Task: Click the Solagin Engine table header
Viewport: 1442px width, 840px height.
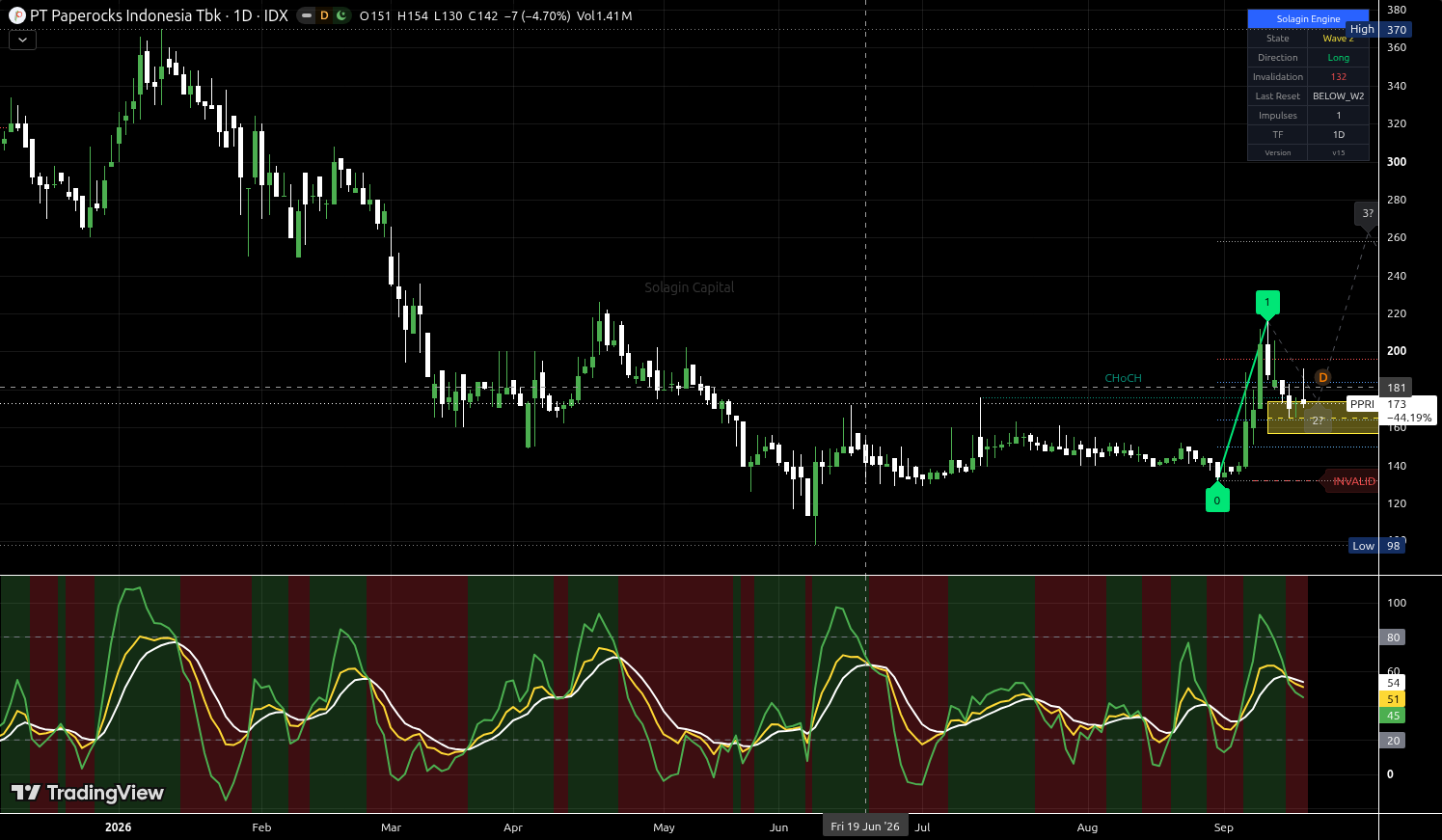Action: 1308,19
